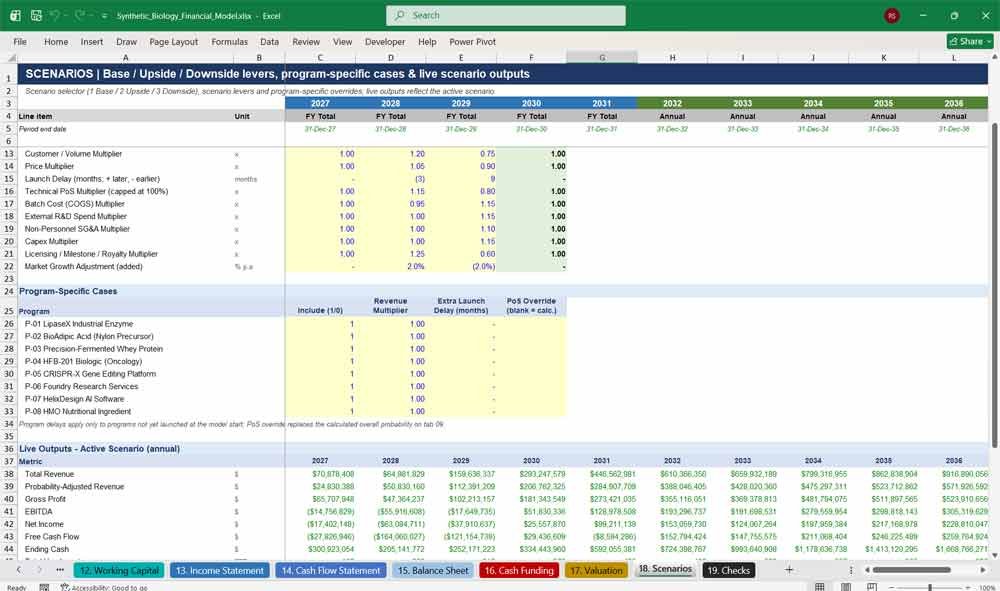Select the Licensing / Milestone / Royalty Multiplier label

91,254
